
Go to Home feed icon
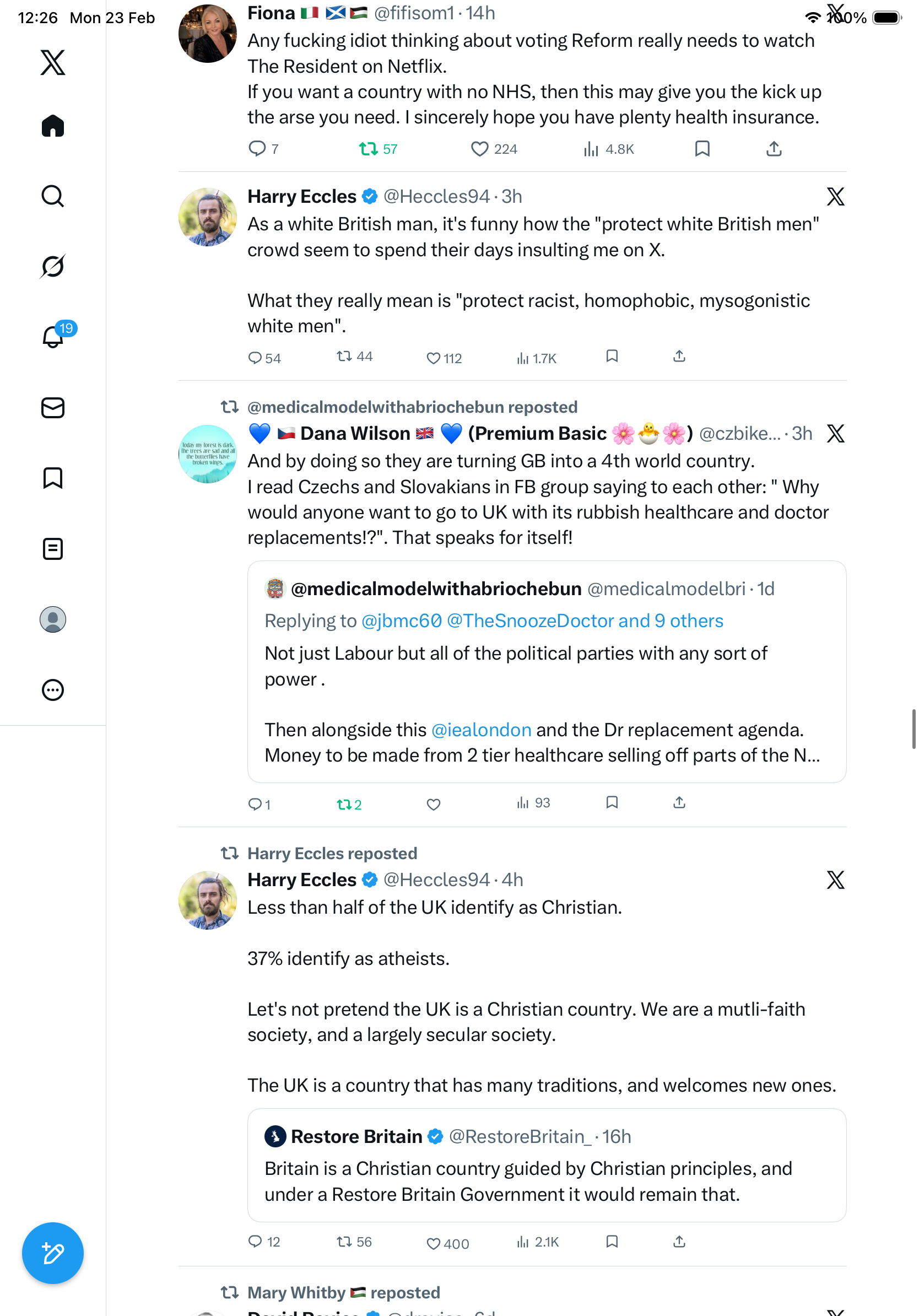pos(53,126)
